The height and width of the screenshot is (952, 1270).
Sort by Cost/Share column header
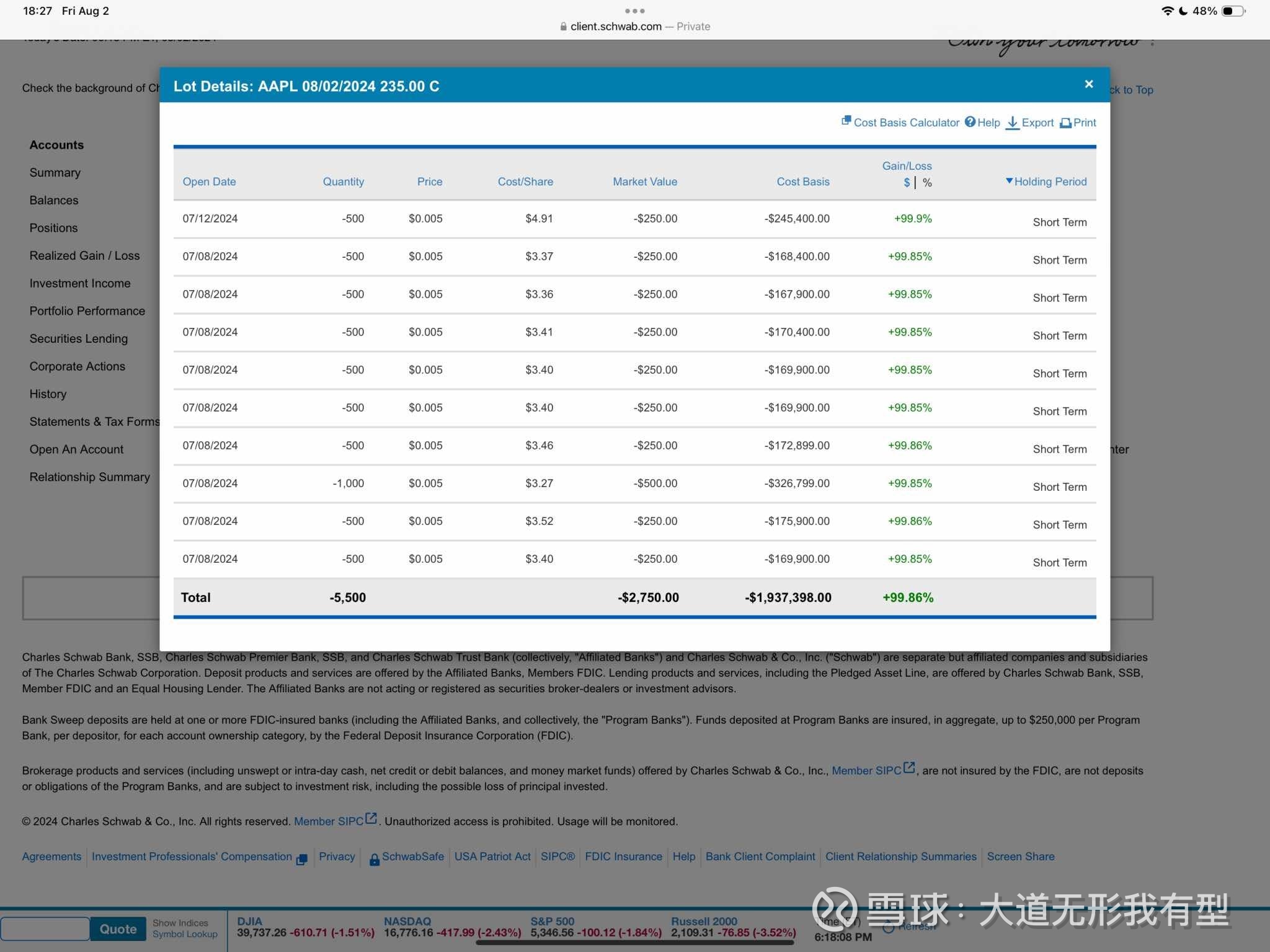pyautogui.click(x=525, y=182)
